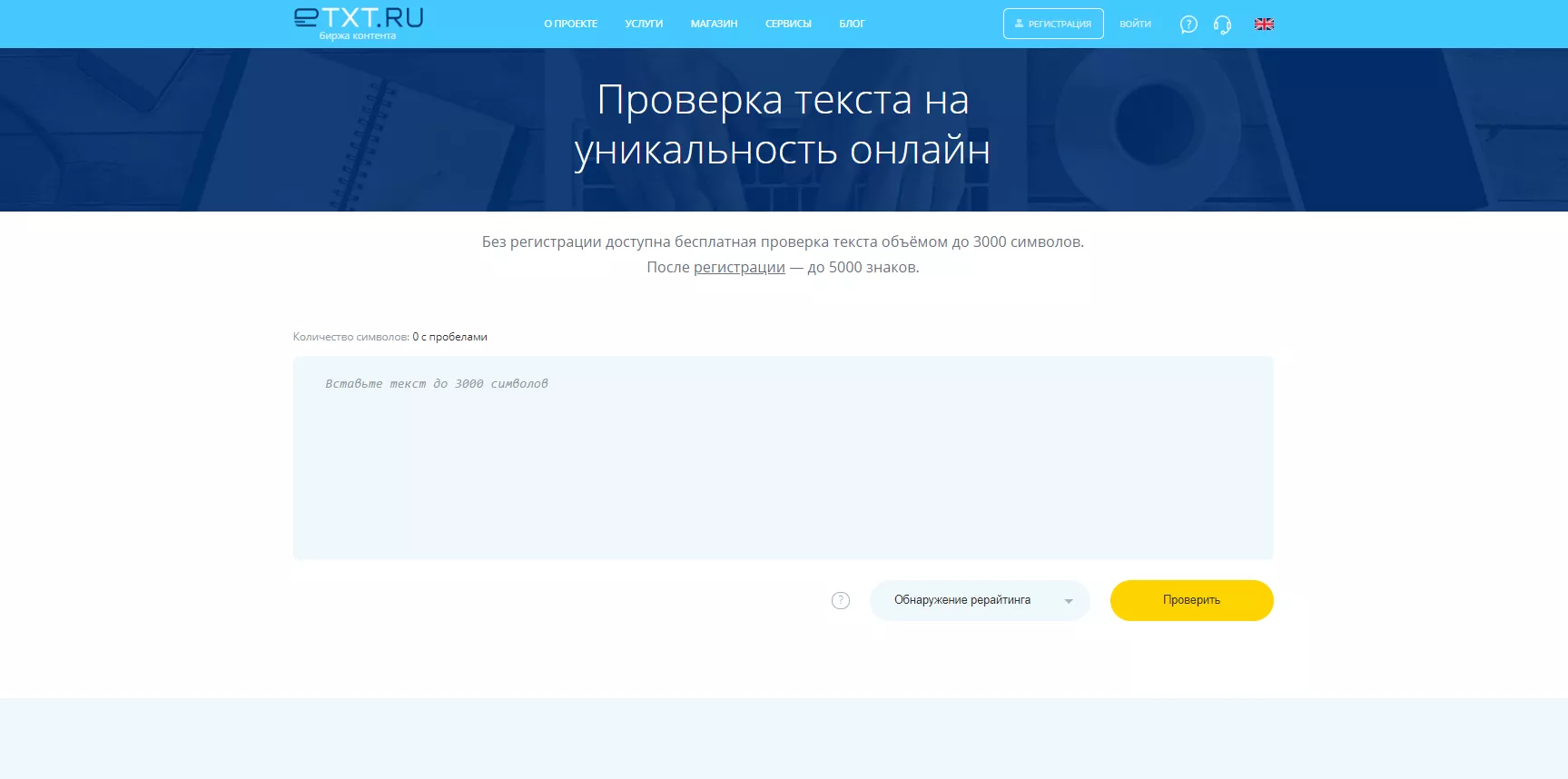Follow the регистрации link in the description
This screenshot has width=1568, height=779.
pyautogui.click(x=739, y=267)
